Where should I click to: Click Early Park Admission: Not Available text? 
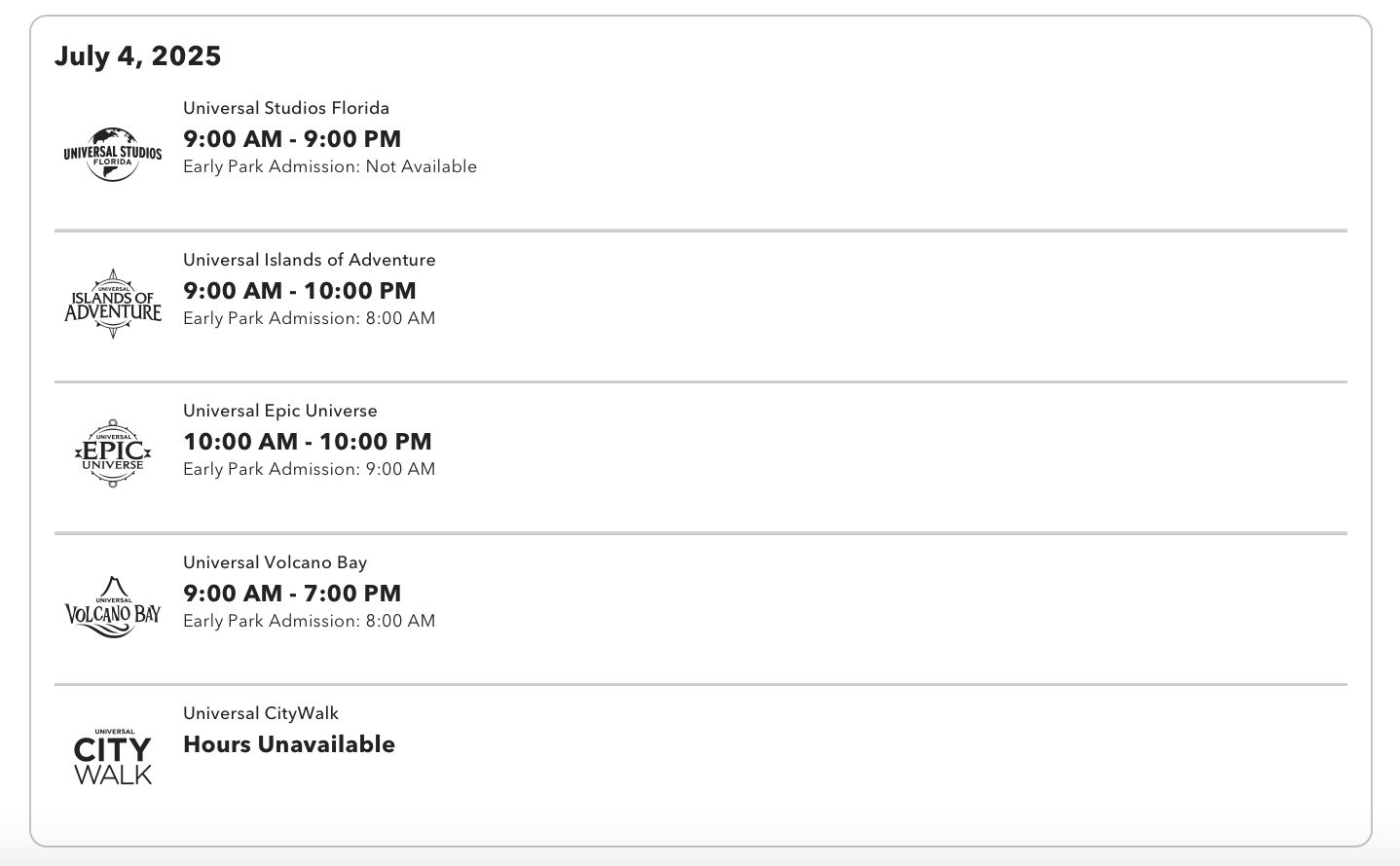coord(330,166)
